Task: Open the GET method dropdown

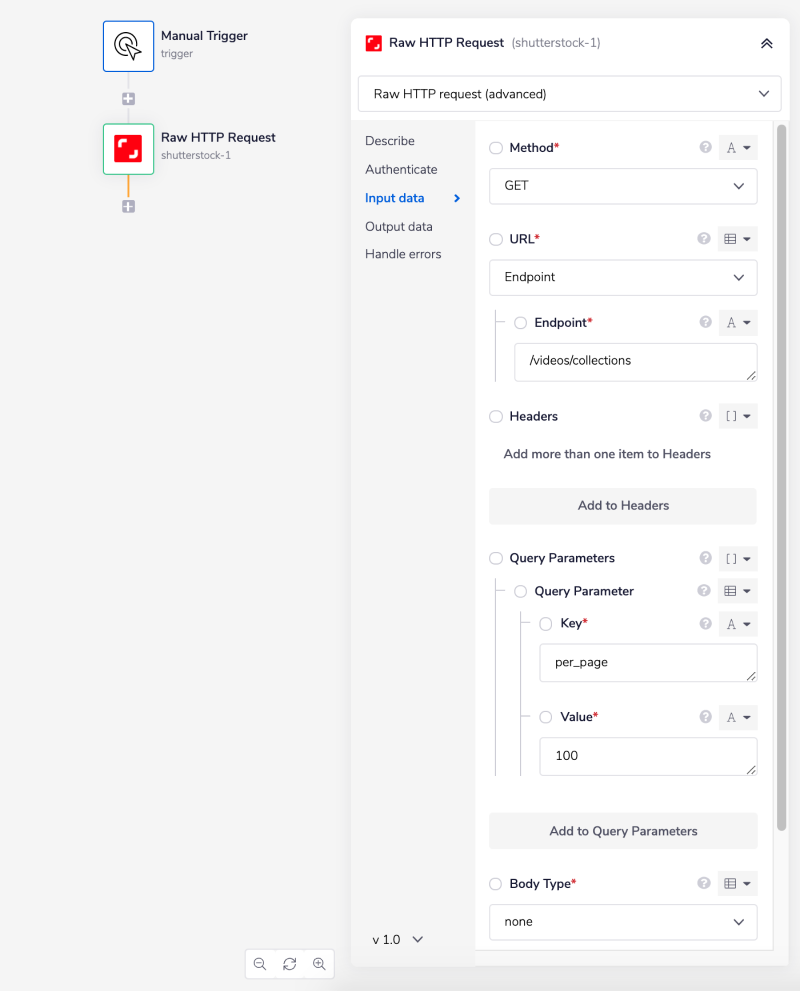Action: (622, 186)
